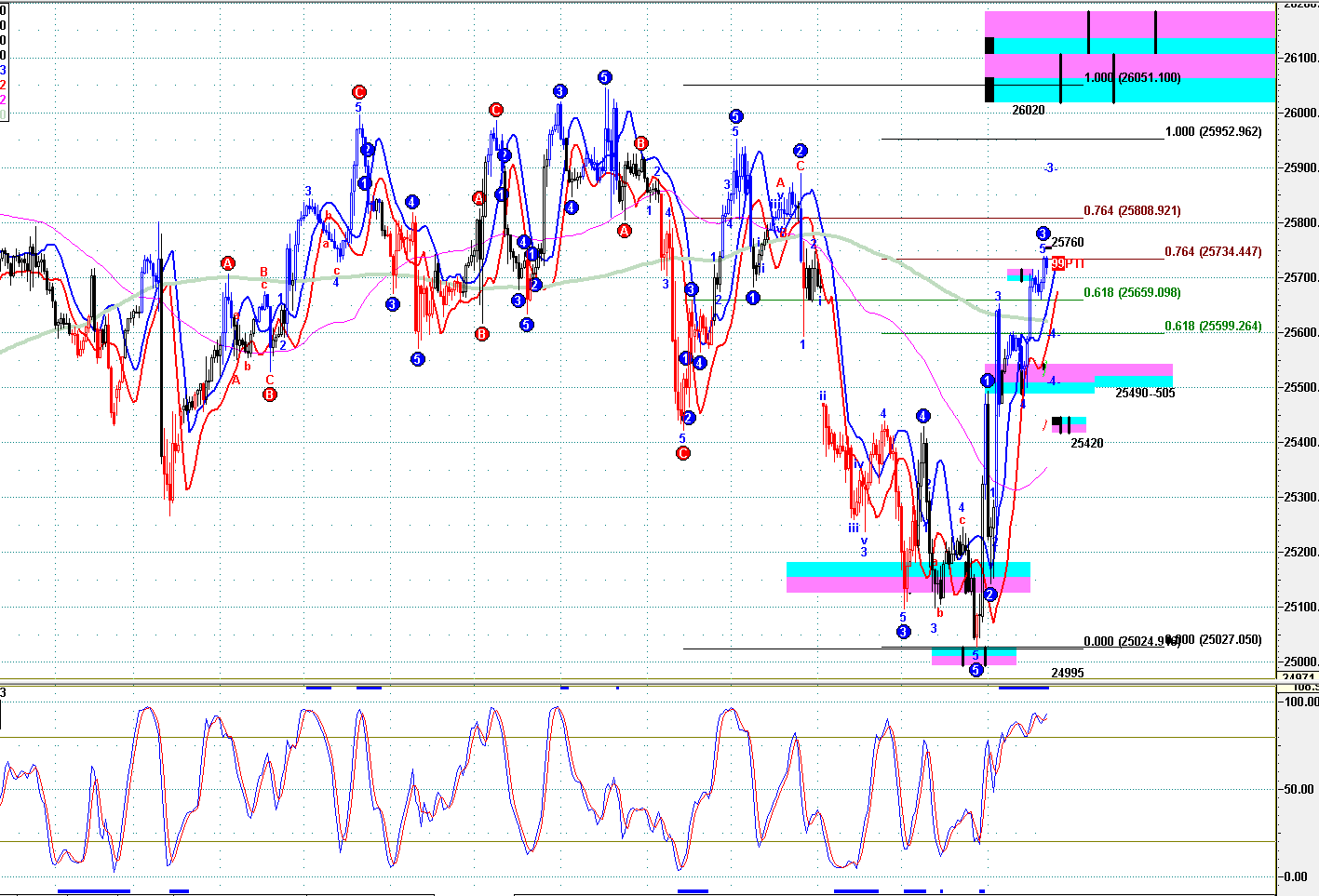Click the 100.00 level on oscillator axis

click(1299, 702)
